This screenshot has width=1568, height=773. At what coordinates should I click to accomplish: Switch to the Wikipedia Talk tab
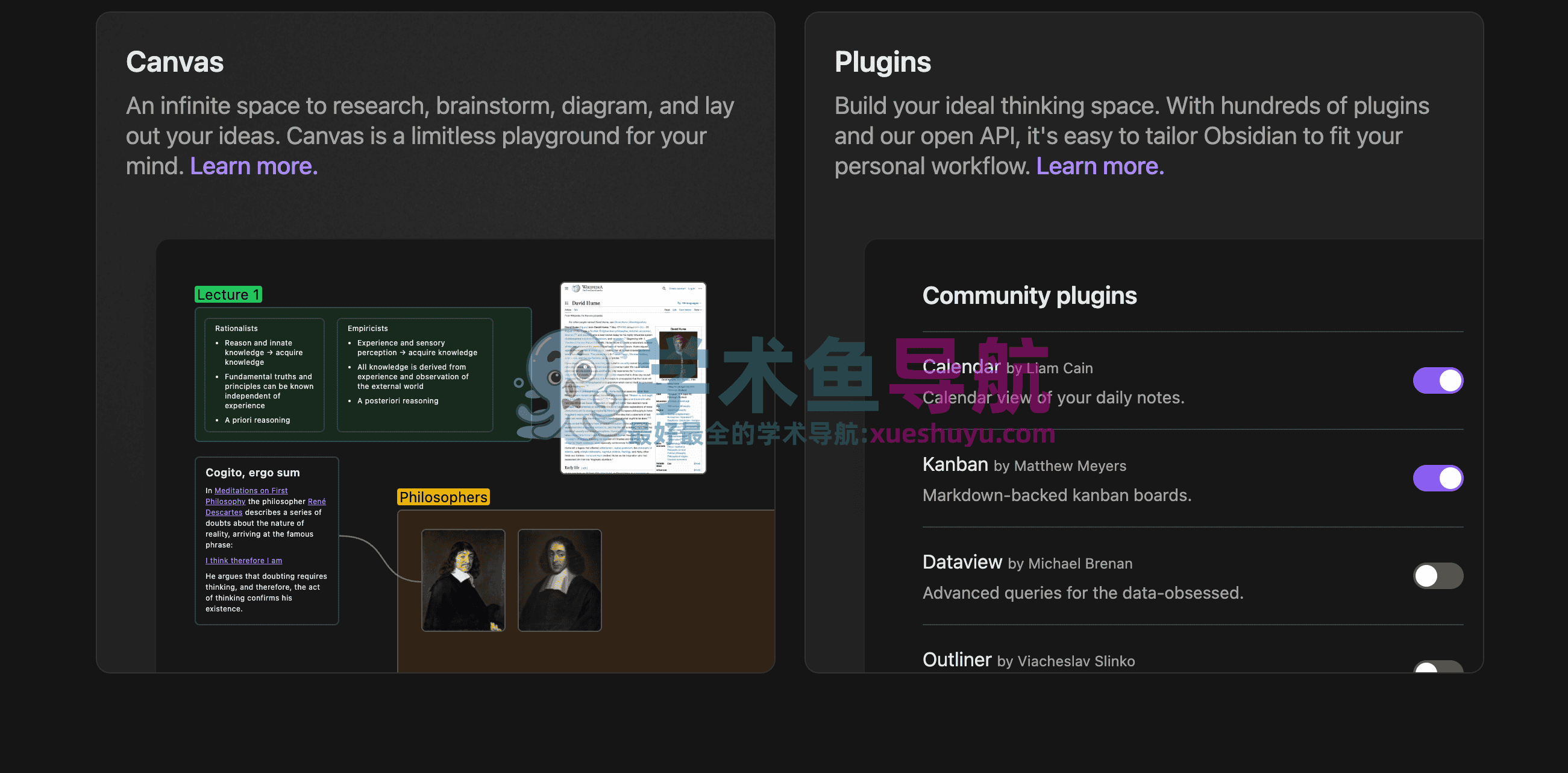pyautogui.click(x=576, y=310)
